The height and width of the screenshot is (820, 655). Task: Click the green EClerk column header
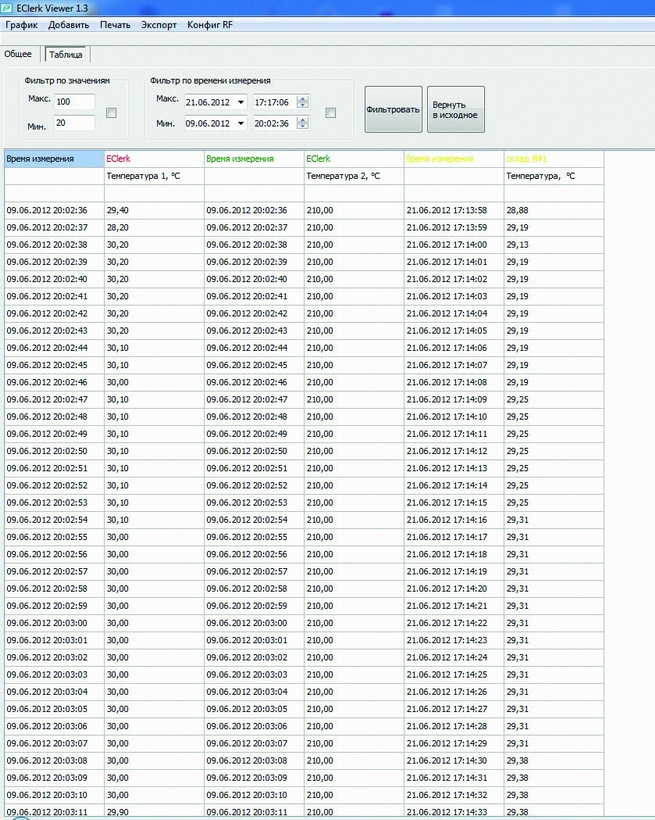[x=354, y=159]
